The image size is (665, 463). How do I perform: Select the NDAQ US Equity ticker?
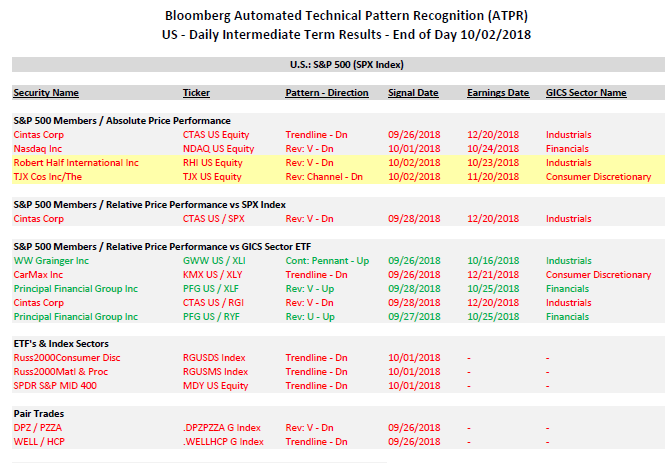(218, 149)
